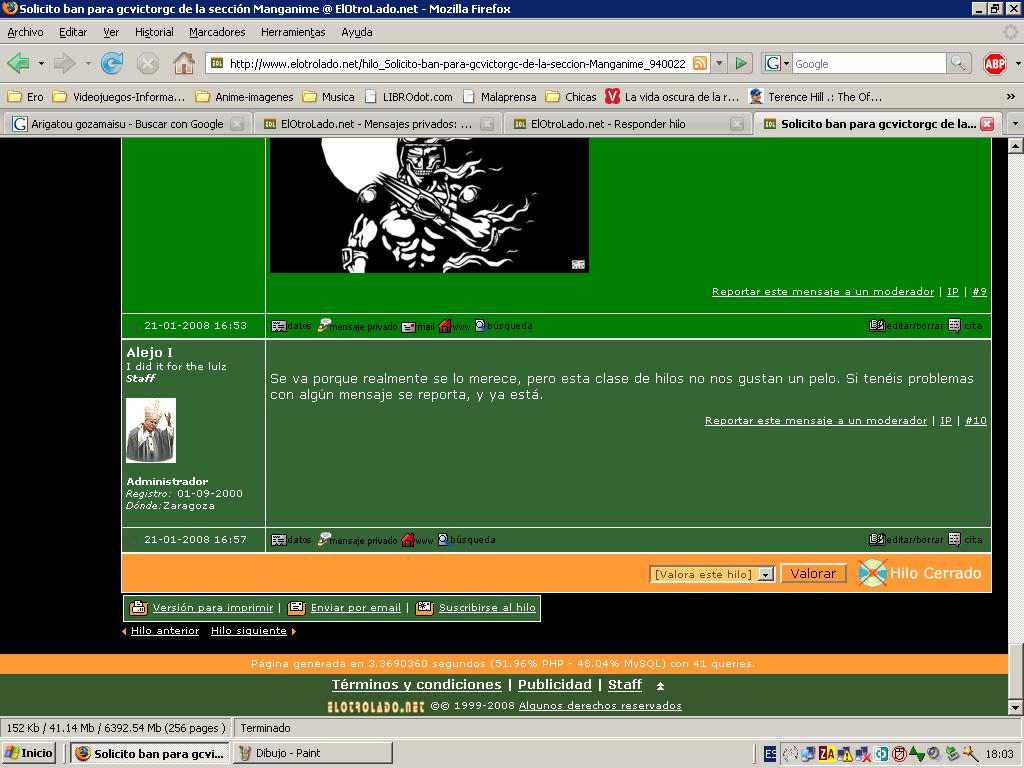Open address bar history dropdown
The image size is (1024, 768).
(719, 63)
